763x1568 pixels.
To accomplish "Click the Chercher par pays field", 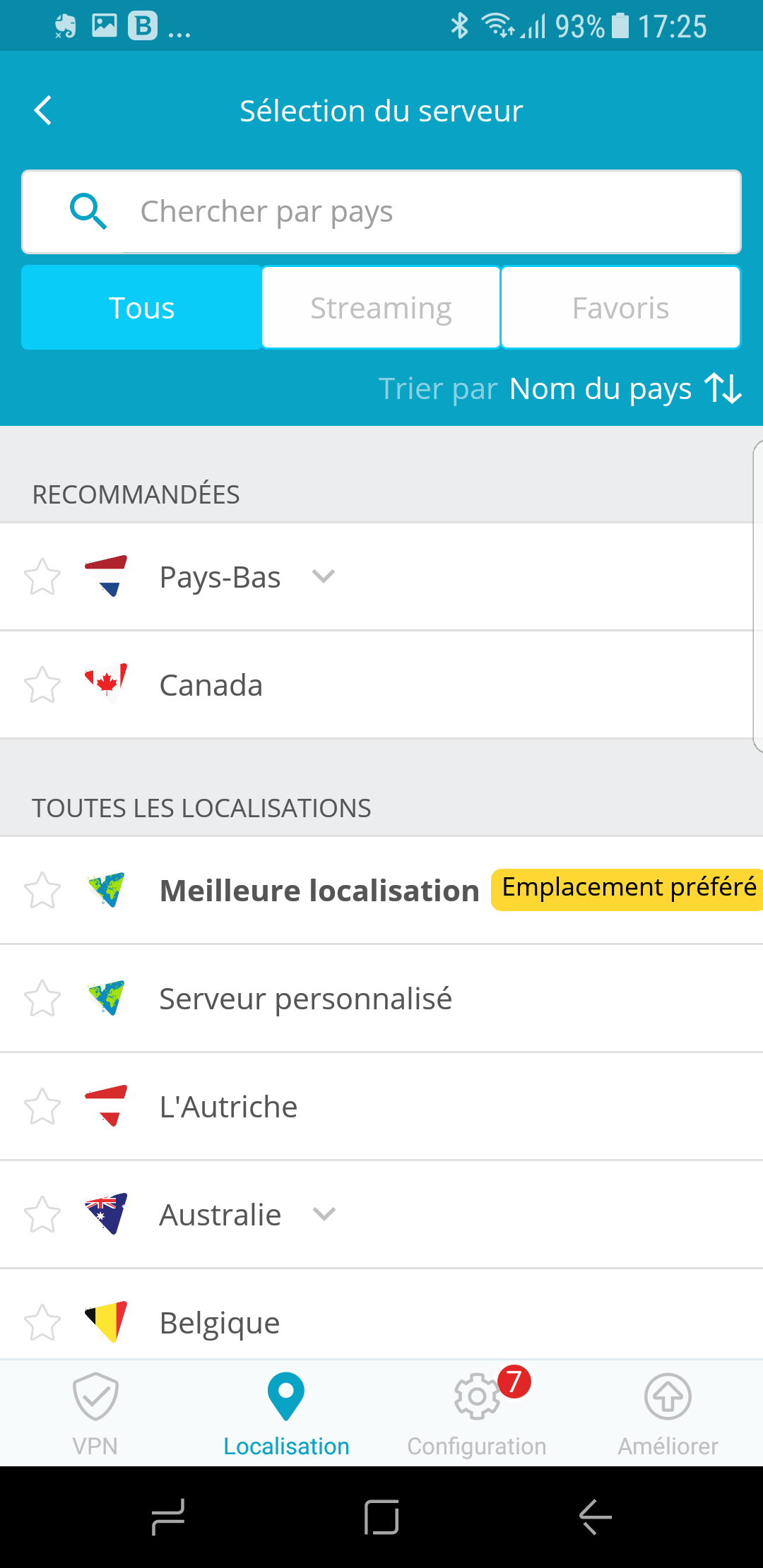I will click(381, 211).
